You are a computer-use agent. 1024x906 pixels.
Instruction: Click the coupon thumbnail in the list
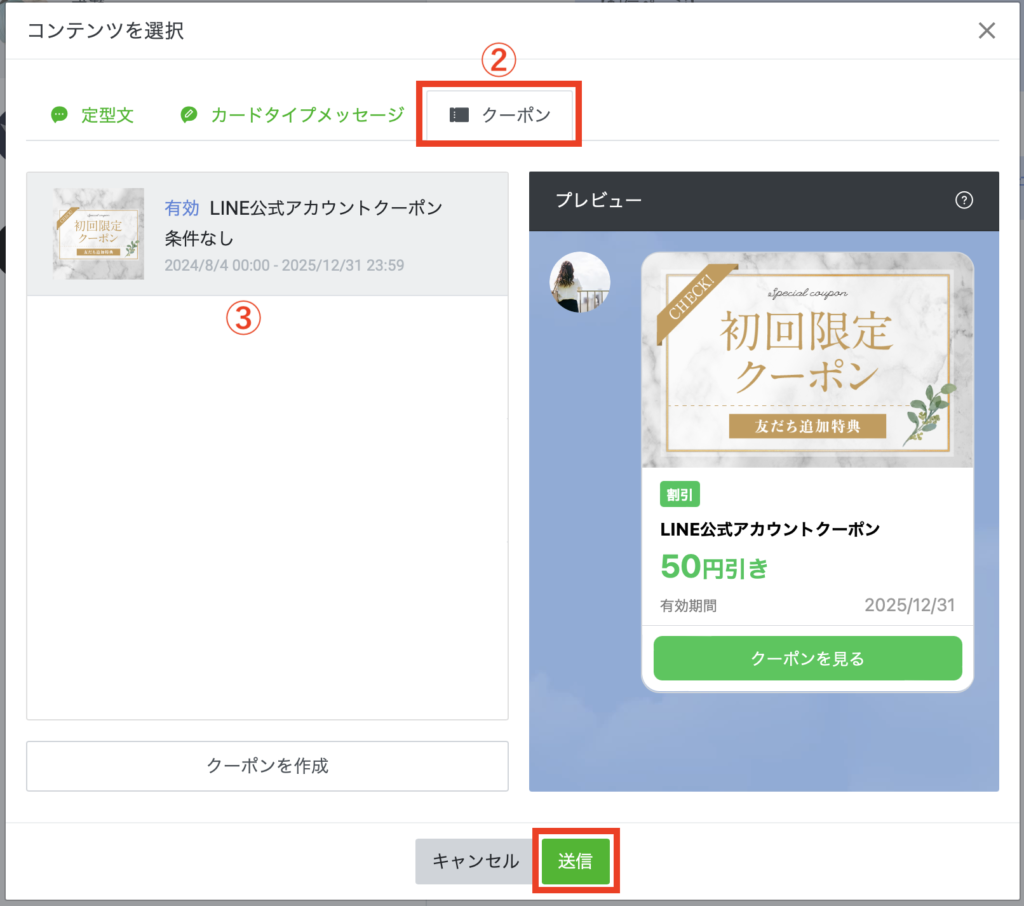98,233
